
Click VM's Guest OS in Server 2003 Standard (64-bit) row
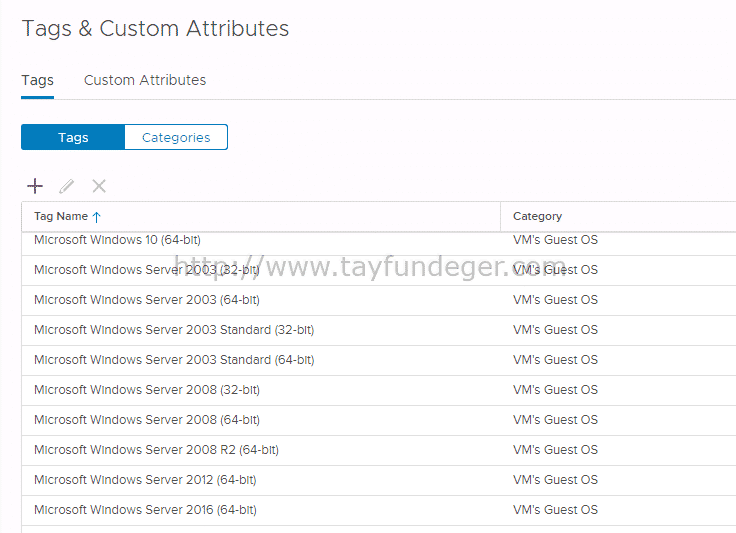(x=555, y=360)
